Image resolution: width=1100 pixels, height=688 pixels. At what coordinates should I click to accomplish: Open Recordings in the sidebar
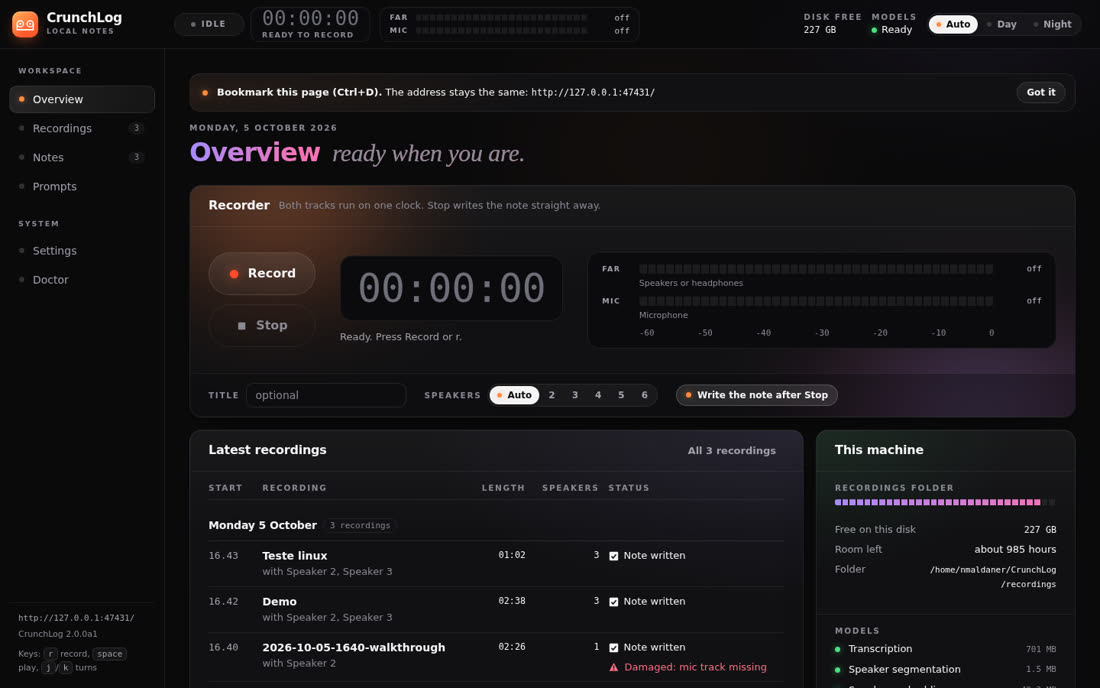click(82, 128)
